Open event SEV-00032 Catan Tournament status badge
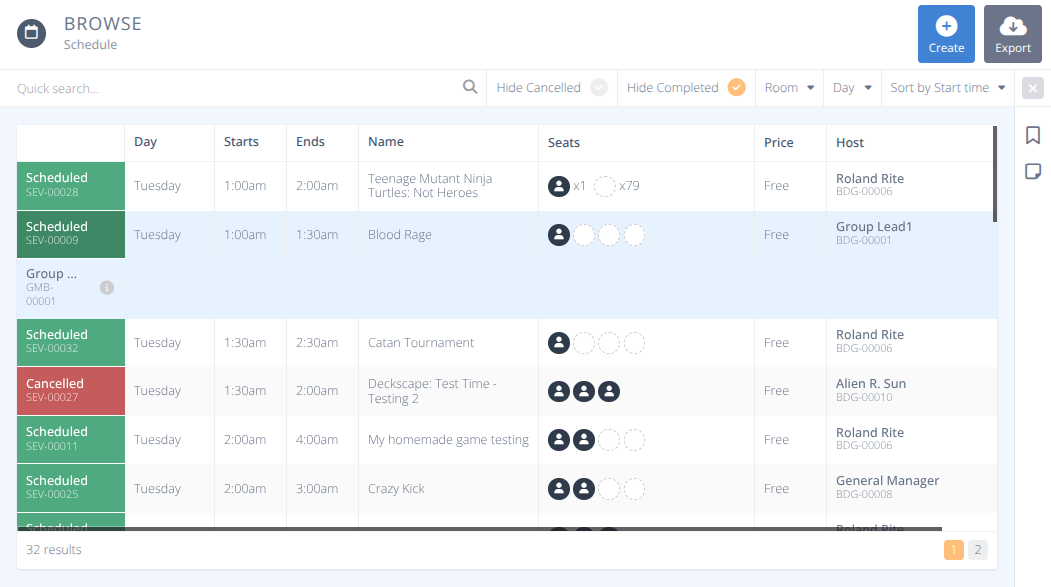 (70, 342)
